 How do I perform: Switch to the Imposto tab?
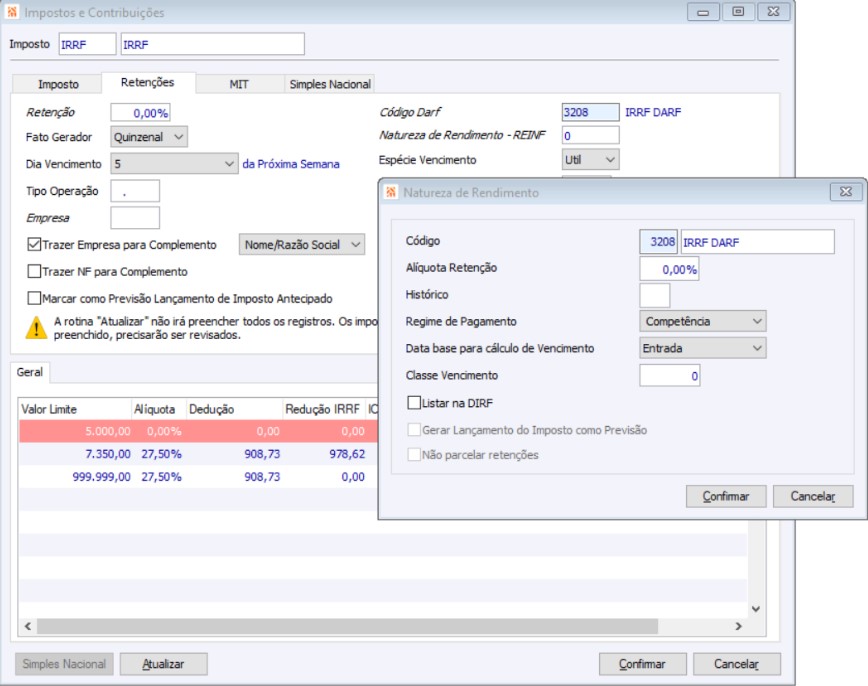point(58,84)
